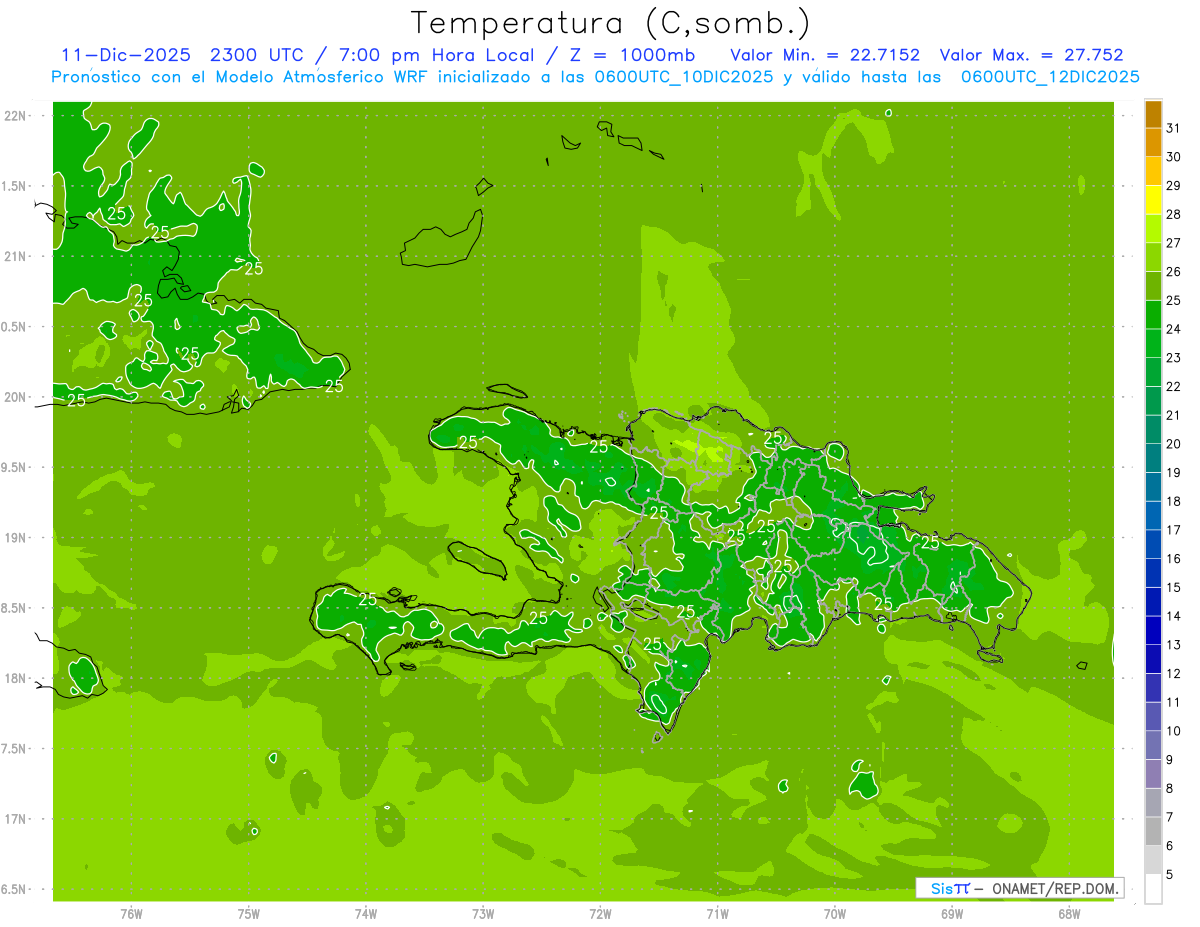
Task: Click the pressure level text "Z = 1000mb"
Action: point(632,55)
